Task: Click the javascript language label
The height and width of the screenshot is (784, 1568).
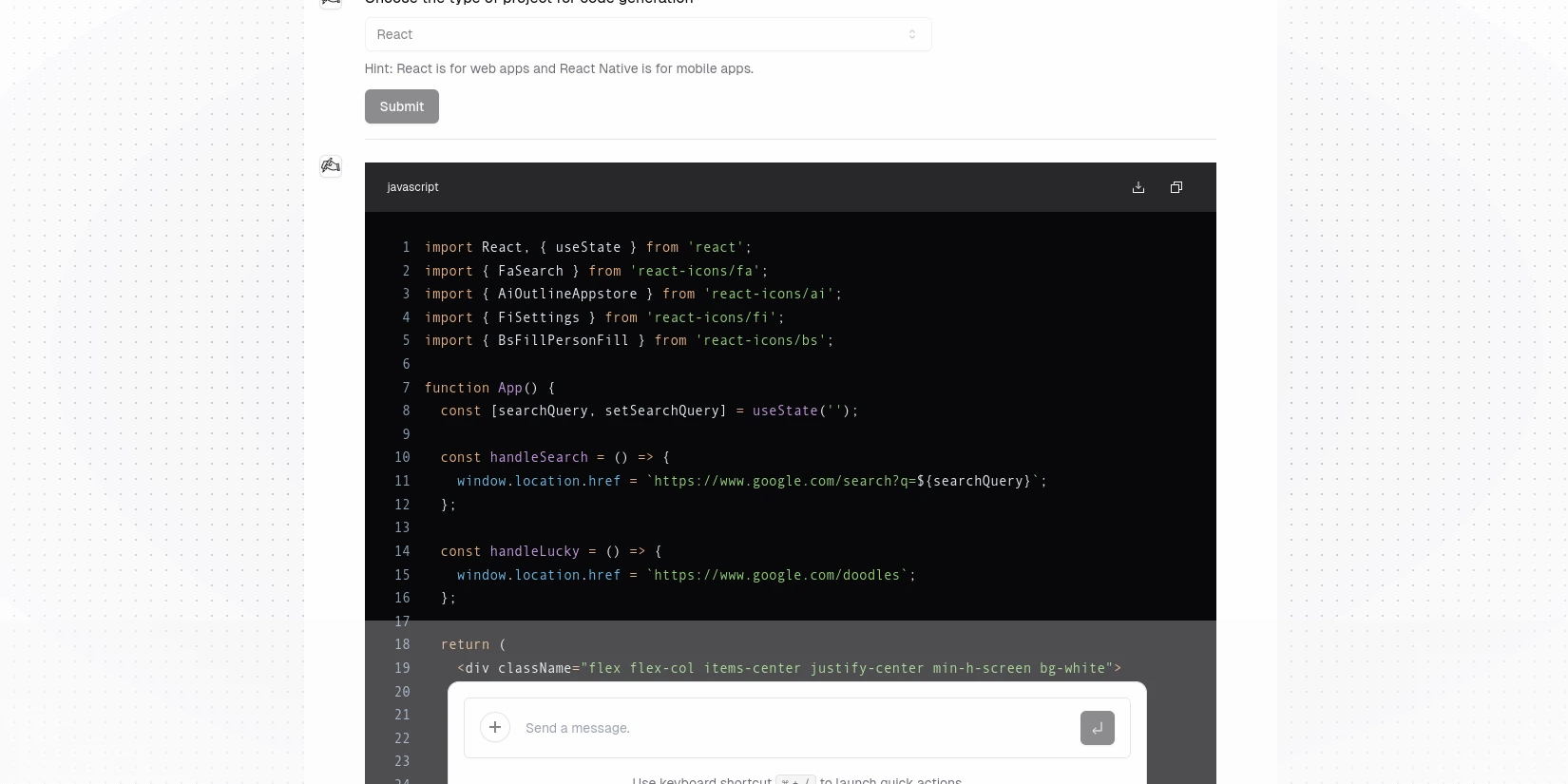Action: (x=412, y=187)
